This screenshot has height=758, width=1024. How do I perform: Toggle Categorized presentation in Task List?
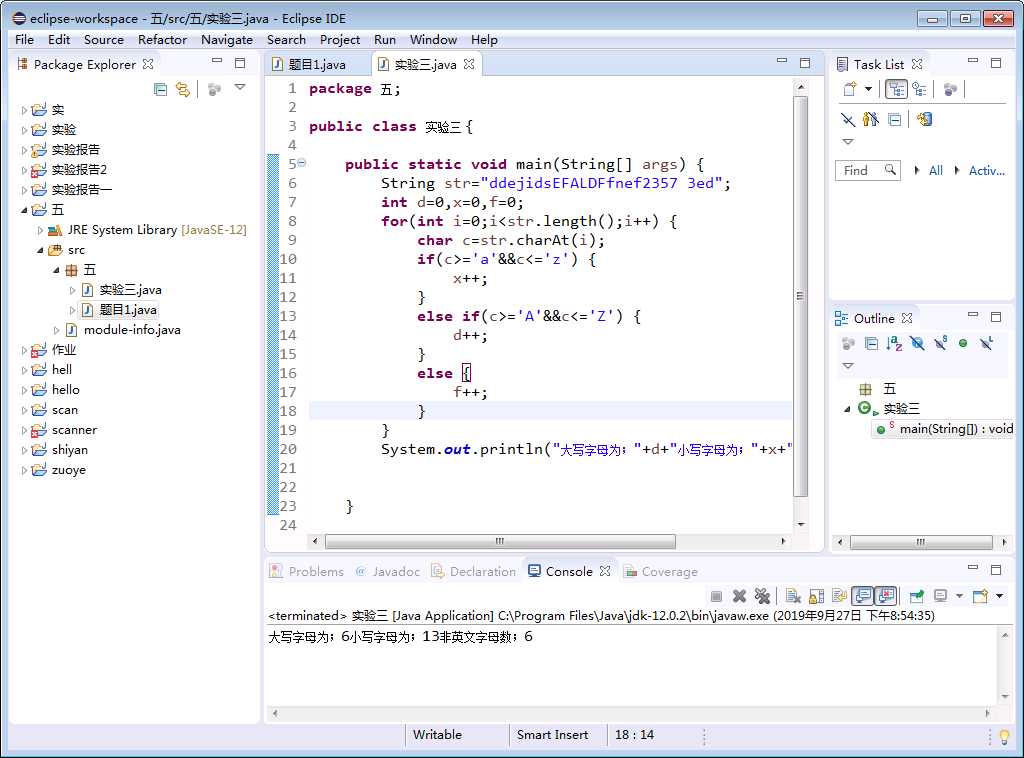[896, 89]
